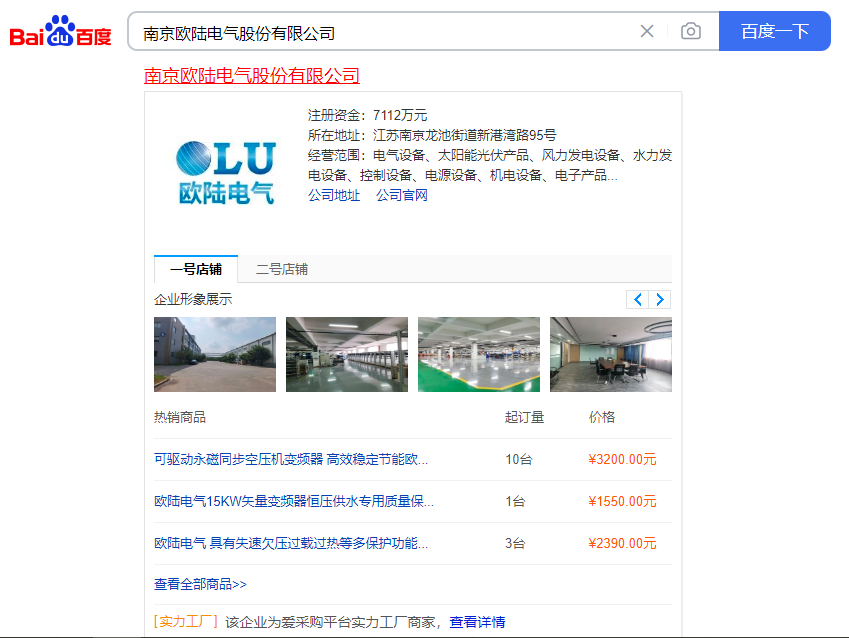The height and width of the screenshot is (638, 849).
Task: Switch to the 二号店铺 tab
Action: click(x=282, y=269)
